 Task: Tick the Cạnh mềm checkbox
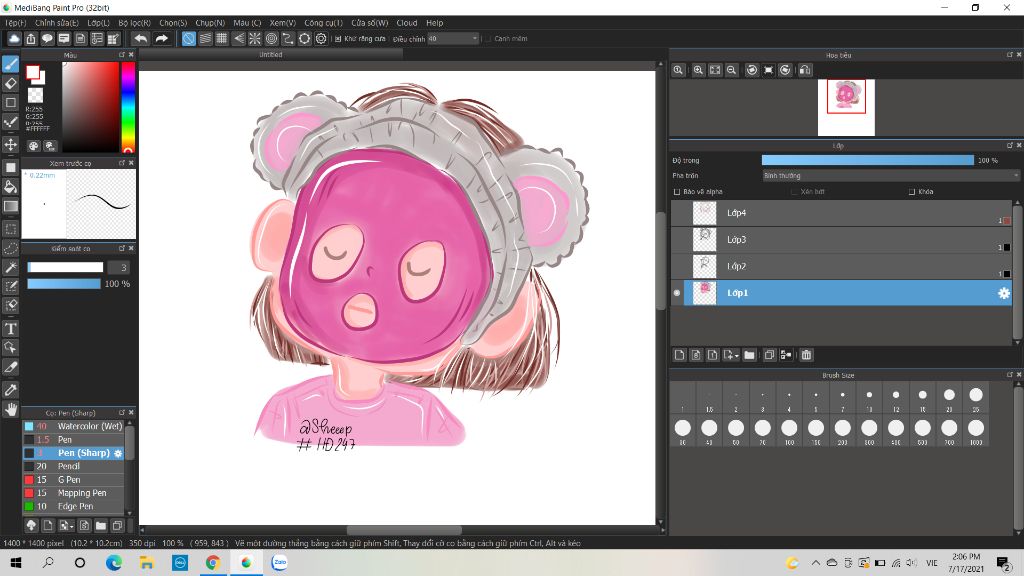coord(487,39)
